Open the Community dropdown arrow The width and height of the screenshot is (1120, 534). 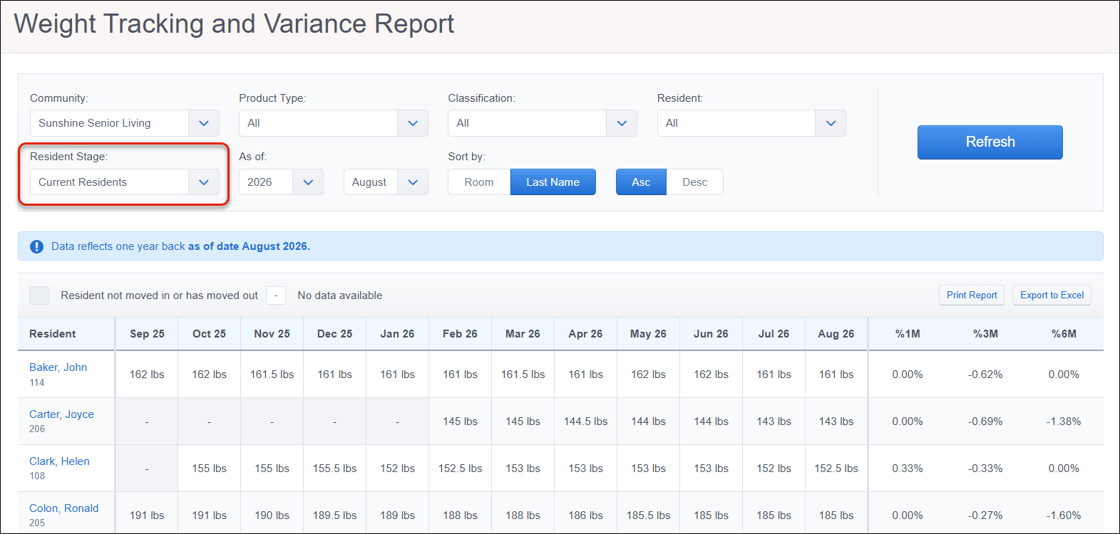[x=204, y=123]
